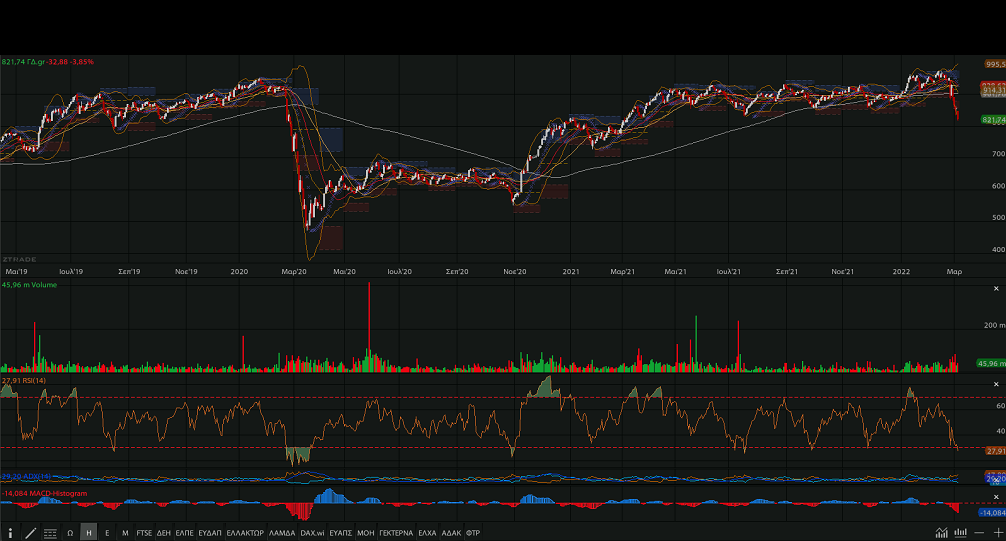Close the RSI(14) indicator panel

tap(996, 384)
